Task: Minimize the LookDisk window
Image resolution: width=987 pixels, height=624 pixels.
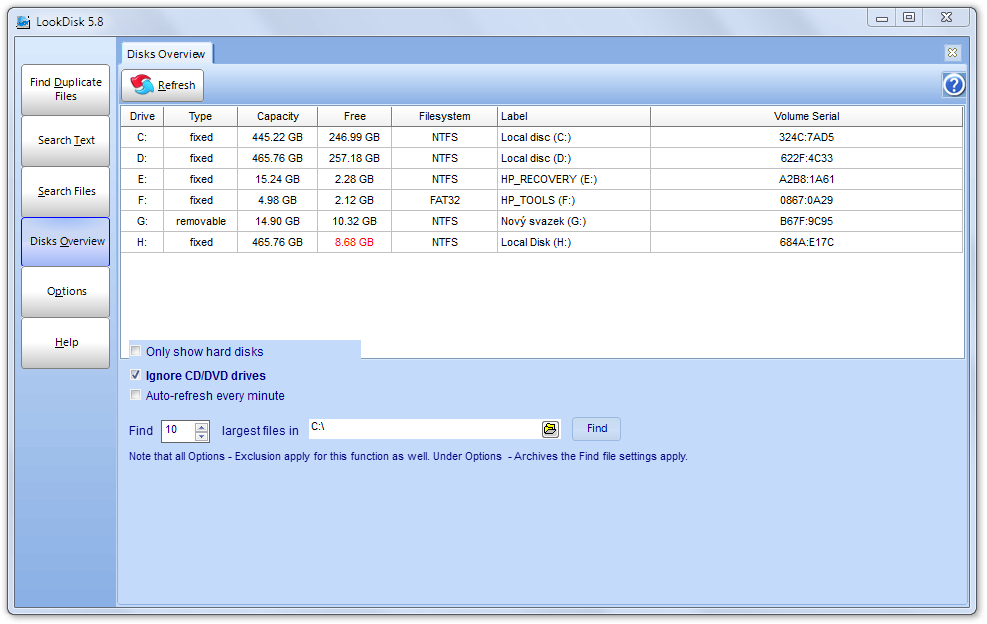Action: point(882,17)
